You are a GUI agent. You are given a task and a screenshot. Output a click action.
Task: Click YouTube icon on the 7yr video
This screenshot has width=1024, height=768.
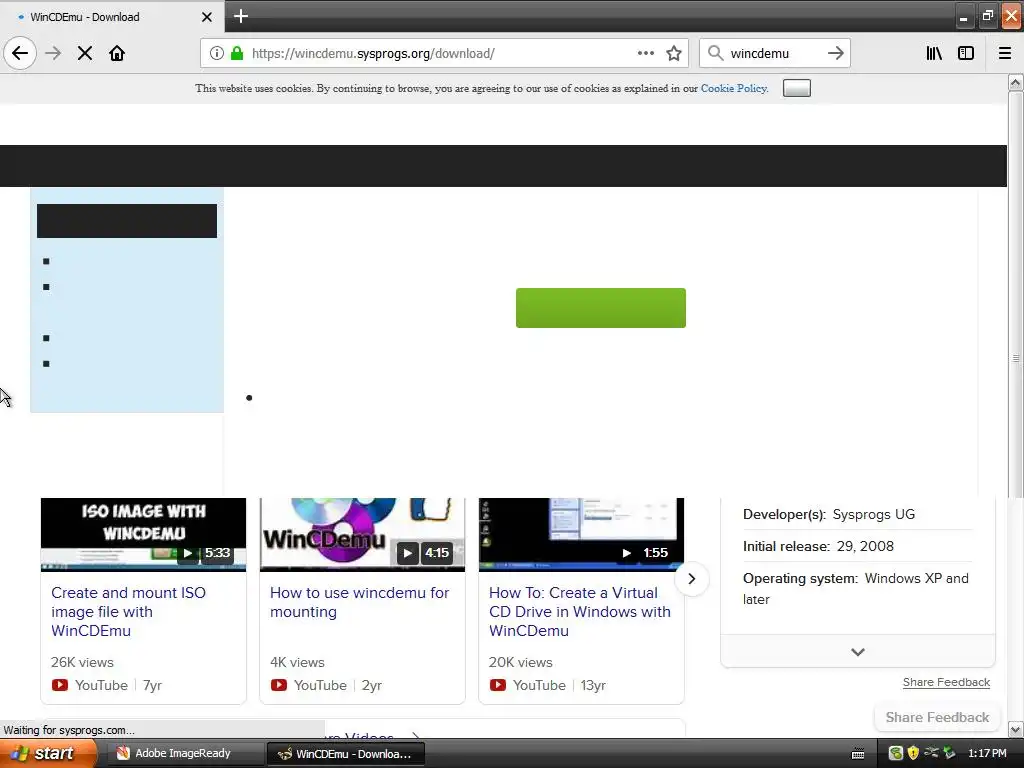pos(59,685)
